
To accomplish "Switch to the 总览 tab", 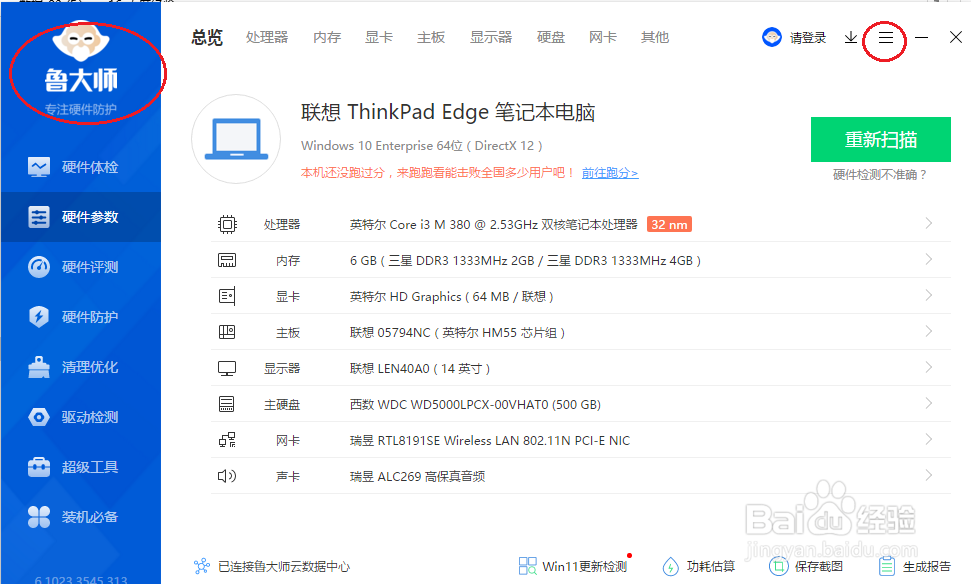I will click(x=207, y=38).
